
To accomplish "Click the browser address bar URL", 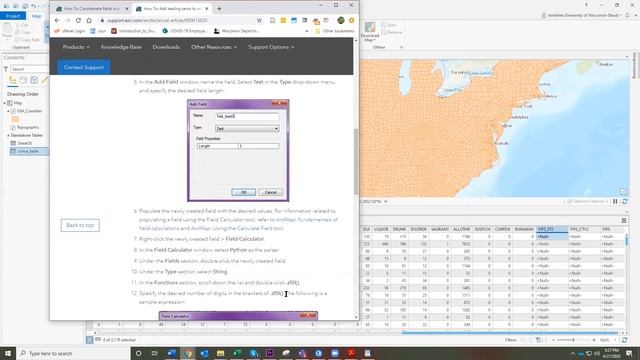I will click(x=157, y=20).
